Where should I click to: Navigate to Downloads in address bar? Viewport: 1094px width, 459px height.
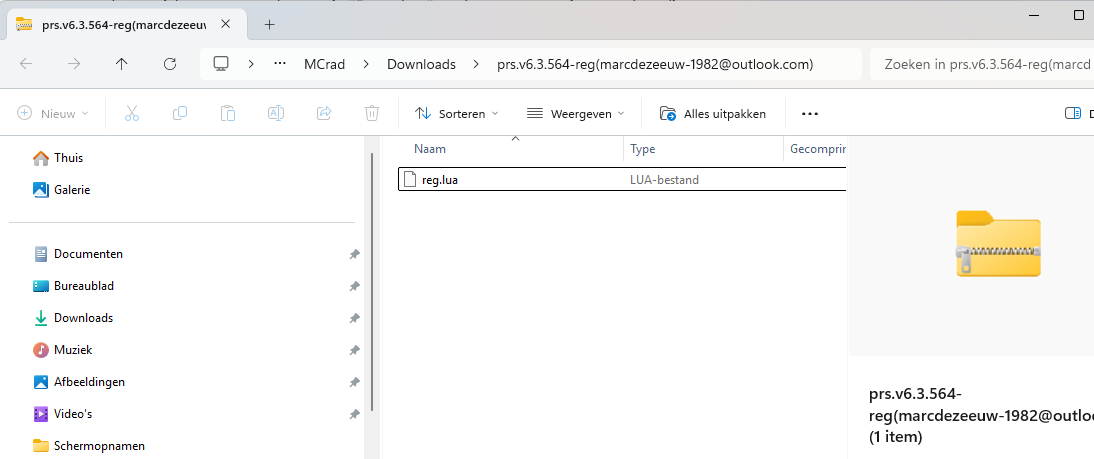pos(421,64)
